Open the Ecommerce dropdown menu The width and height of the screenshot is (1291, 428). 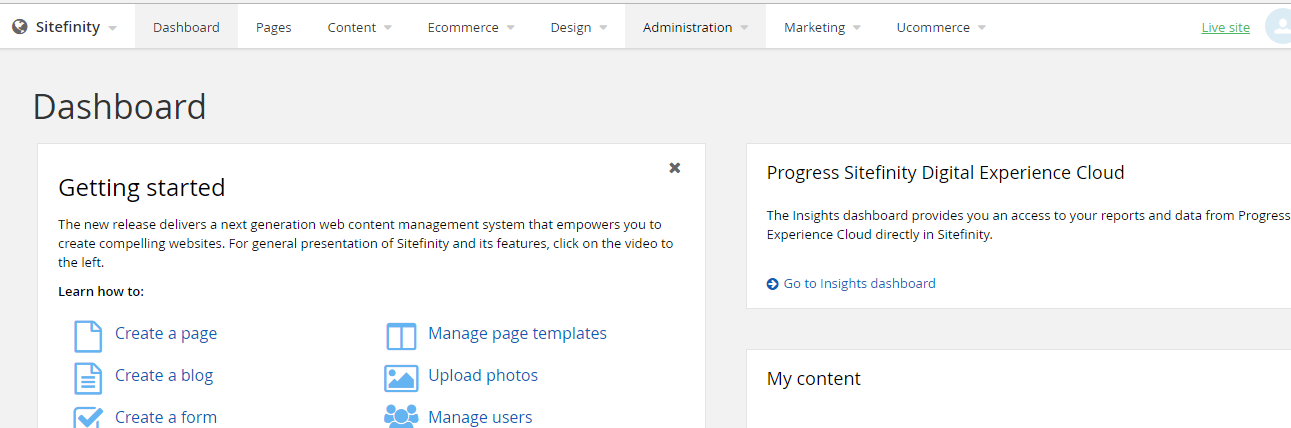(x=471, y=27)
